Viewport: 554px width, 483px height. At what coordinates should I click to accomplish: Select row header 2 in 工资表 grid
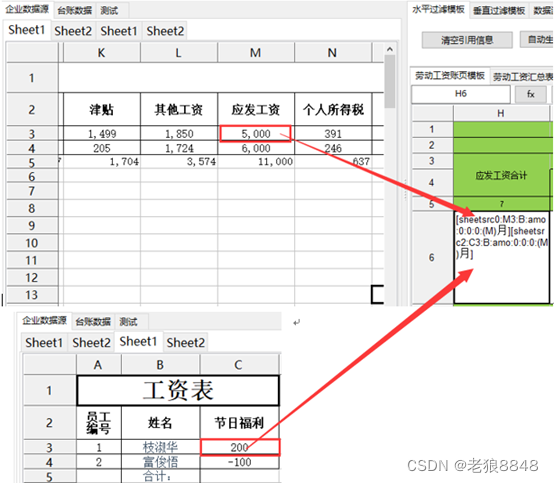pos(50,423)
